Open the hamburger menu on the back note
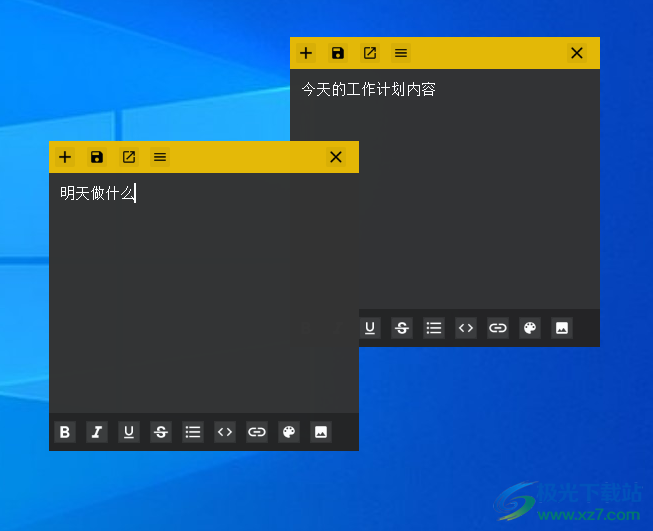The height and width of the screenshot is (531, 653). 401,53
